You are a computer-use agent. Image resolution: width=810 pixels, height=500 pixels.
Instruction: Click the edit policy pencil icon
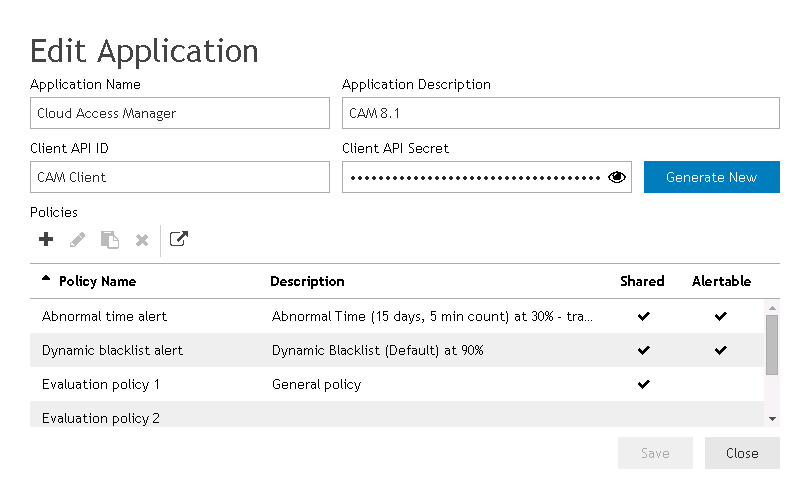78,240
